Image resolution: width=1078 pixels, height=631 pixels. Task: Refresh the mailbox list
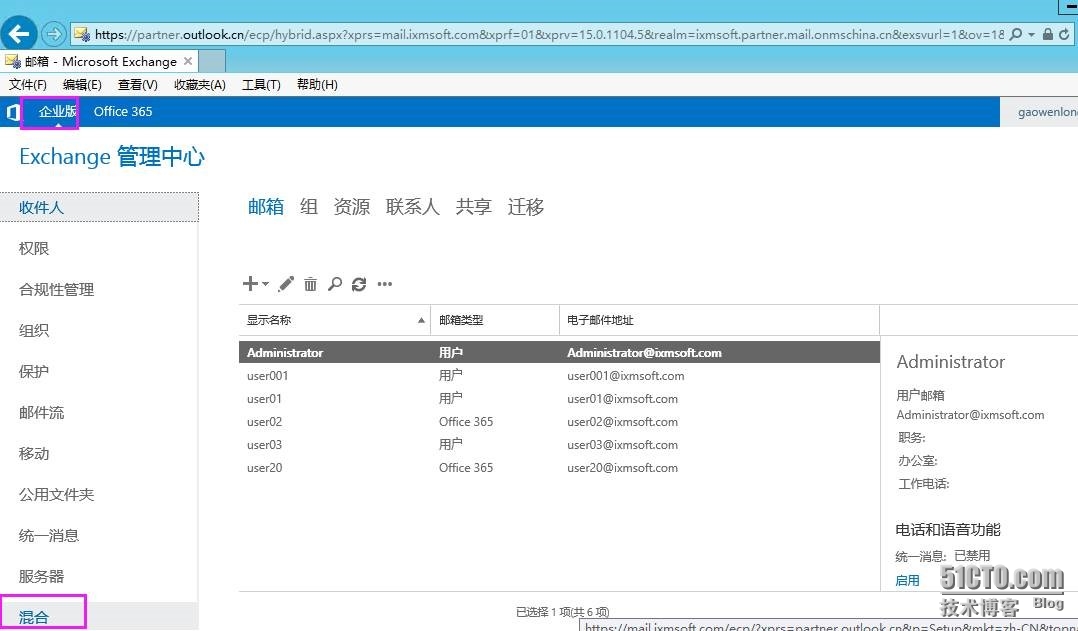(x=359, y=284)
